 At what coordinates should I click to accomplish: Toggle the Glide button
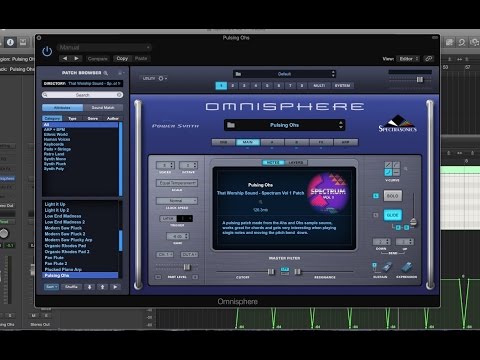[x=393, y=215]
